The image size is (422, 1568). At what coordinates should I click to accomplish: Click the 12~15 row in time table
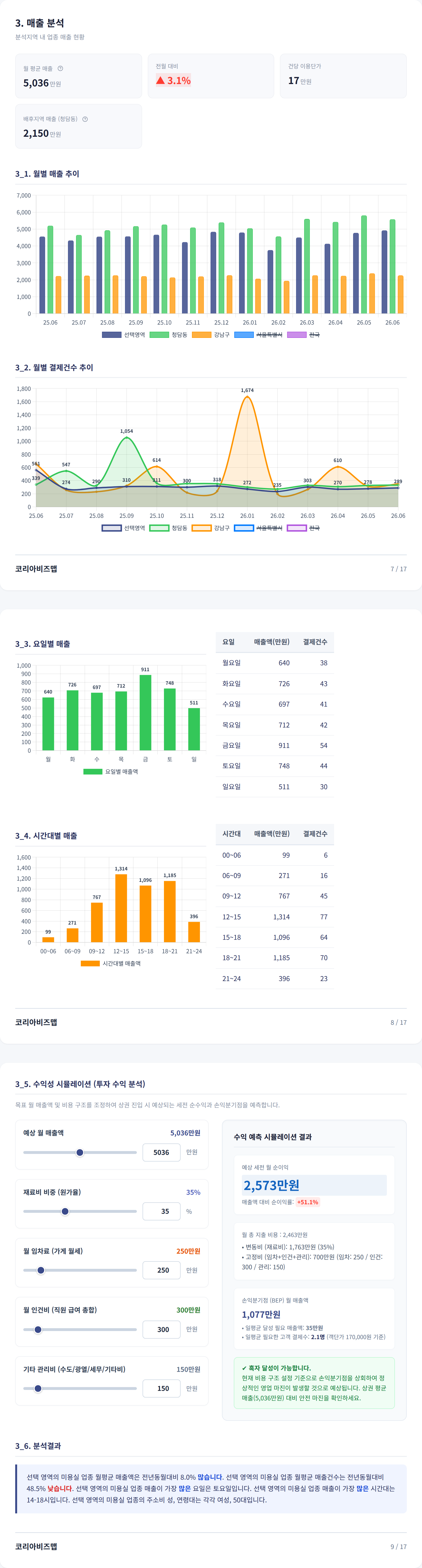(x=275, y=917)
